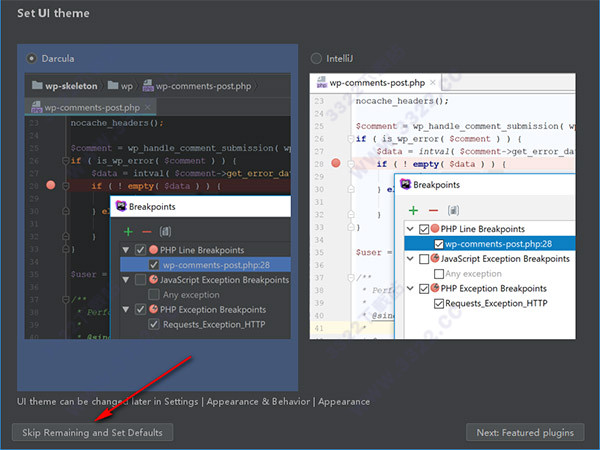Select wp-comments-post.php:28 row text in Darcula
The image size is (600, 450).
pos(216,265)
